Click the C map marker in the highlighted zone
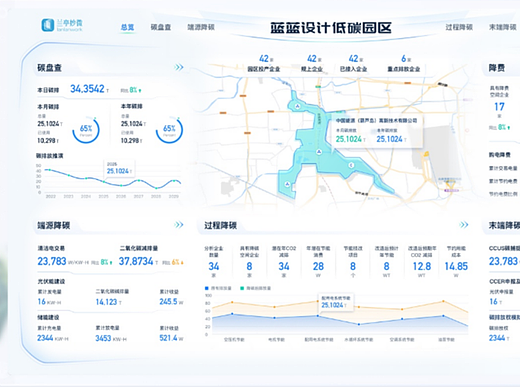Viewport: 520px width, 390px height. coord(351,165)
